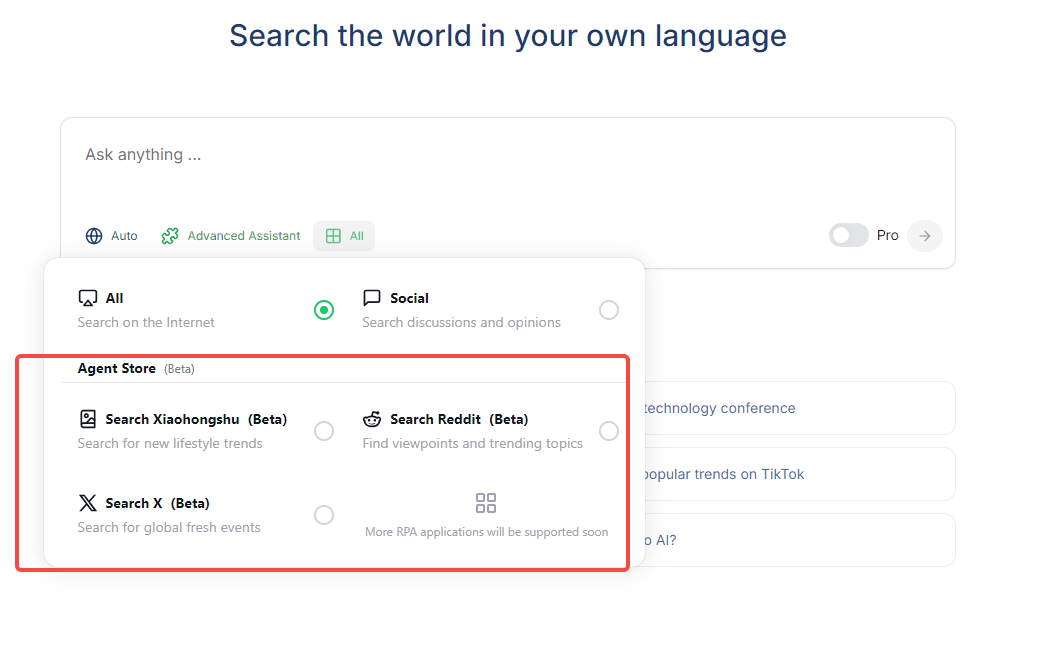Select the All radio button
This screenshot has height=647, width=1046.
click(x=324, y=310)
